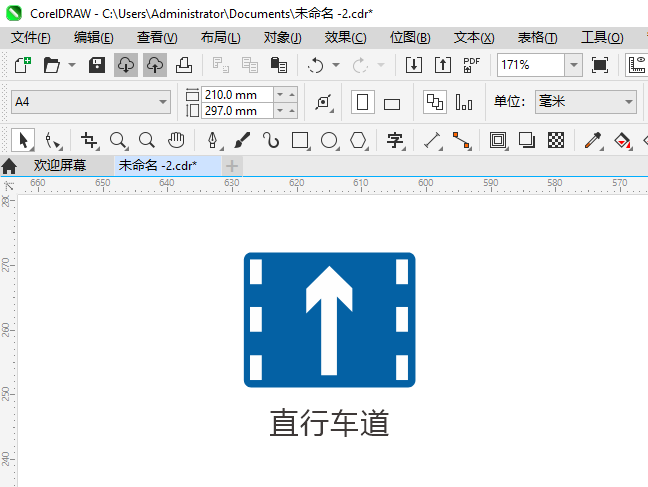Switch to the 欢迎屏幕 tab
Image resolution: width=648 pixels, height=487 pixels.
(60, 165)
